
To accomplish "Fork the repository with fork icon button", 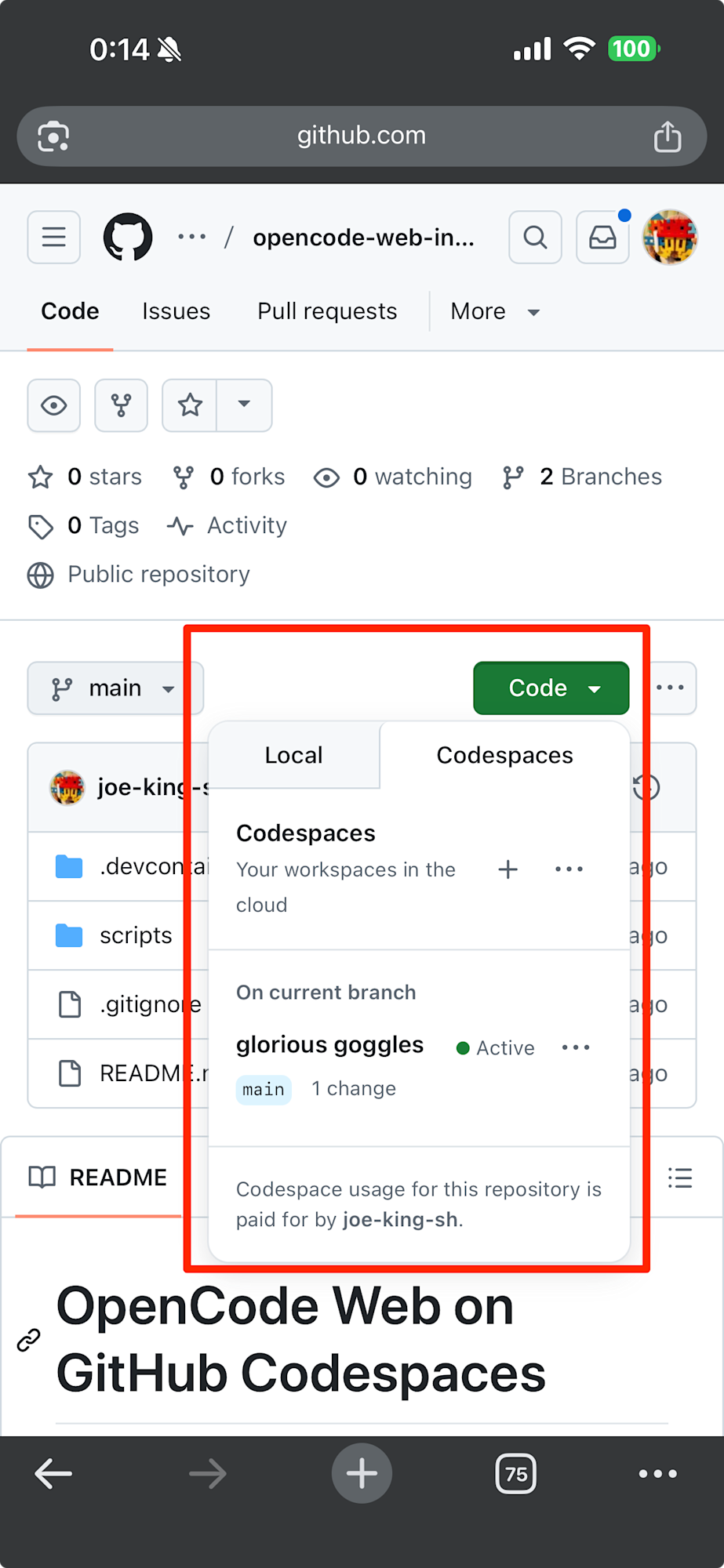I will tap(122, 405).
